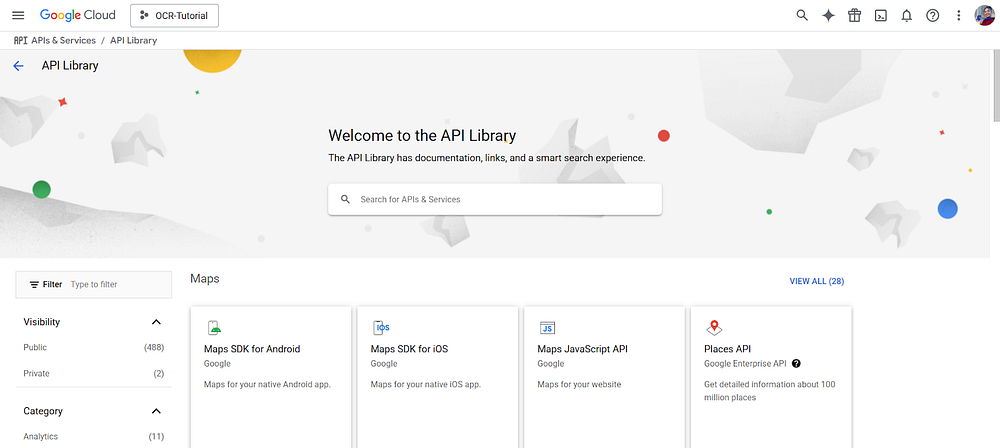Click the API Library breadcrumb
Viewport: 1000px width, 448px height.
(x=133, y=40)
